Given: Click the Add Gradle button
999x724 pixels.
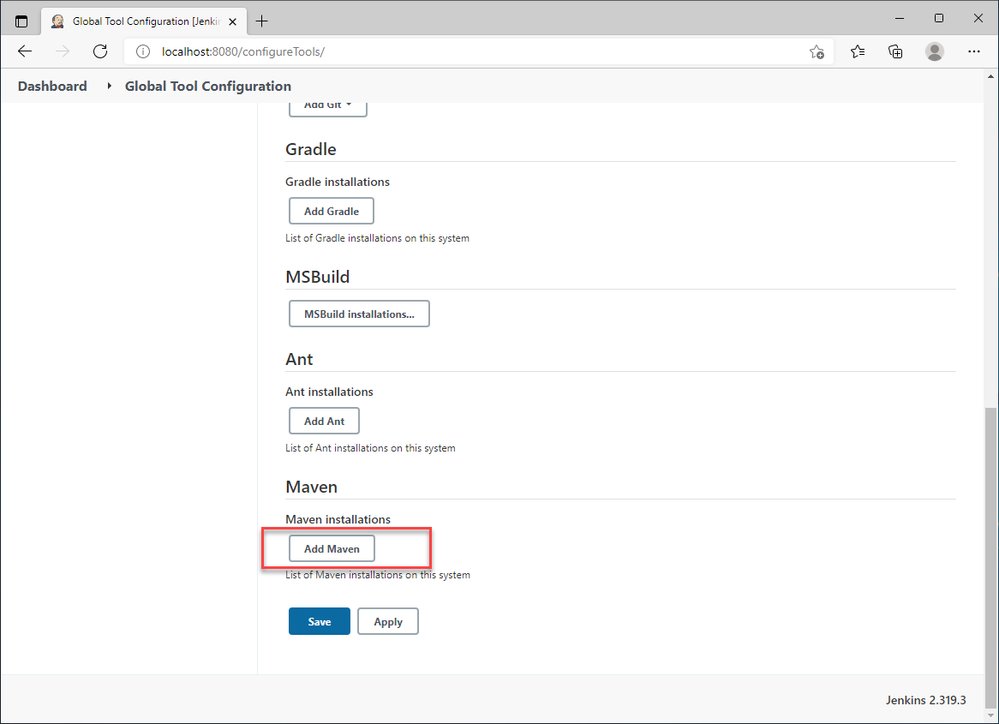Looking at the screenshot, I should pos(331,211).
